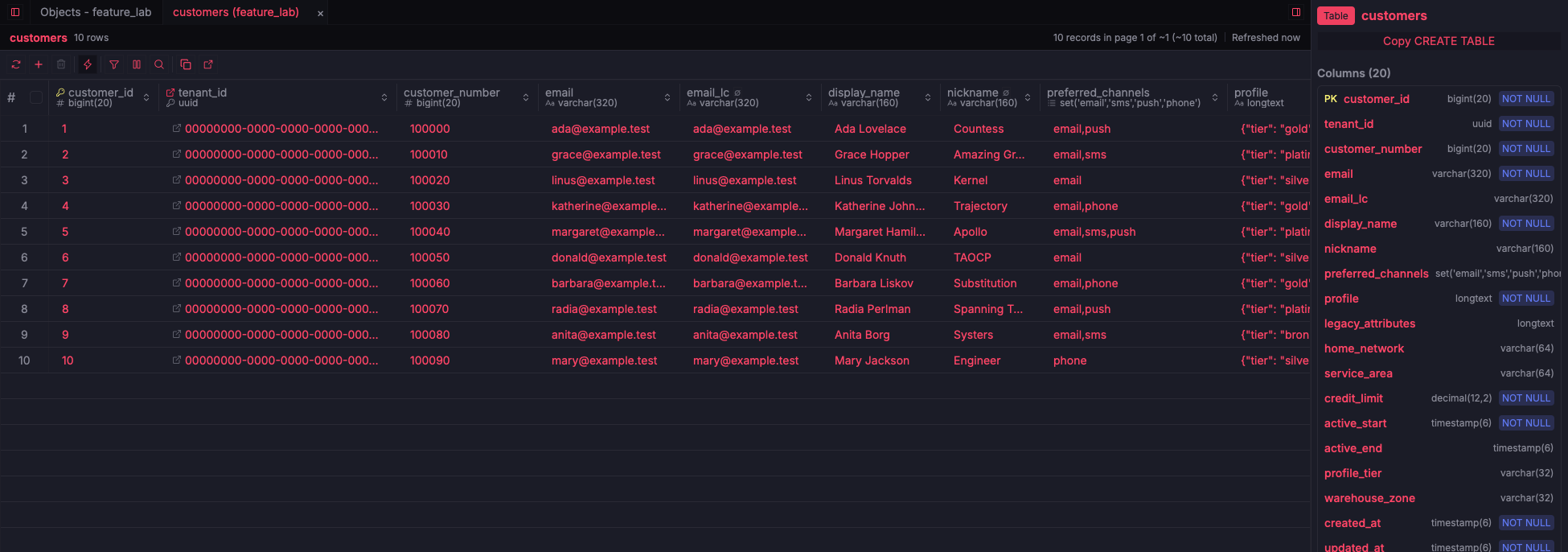Click the profile column header

pos(1269,97)
